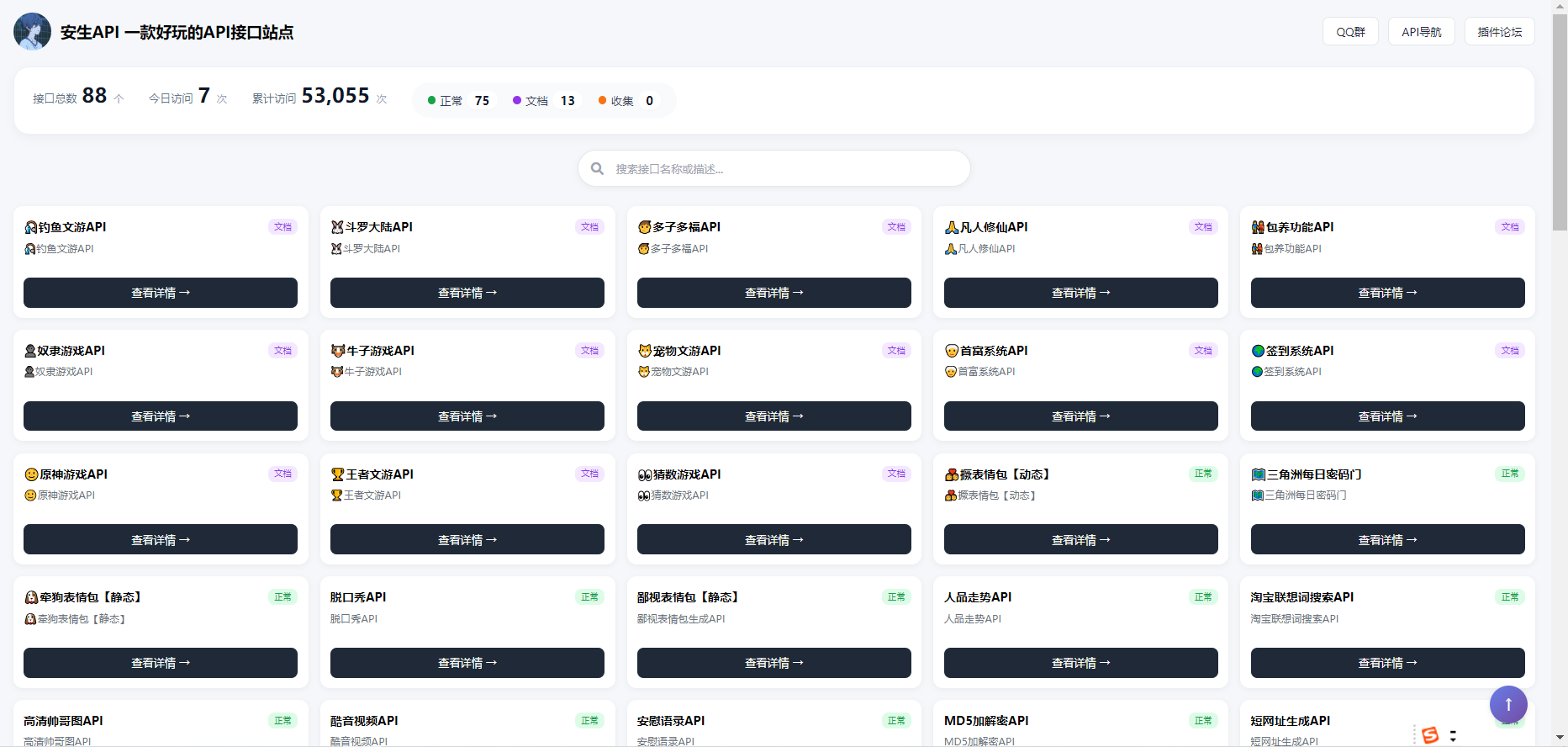View details for 三角洲每日密码门
1568x747 pixels.
click(1387, 539)
